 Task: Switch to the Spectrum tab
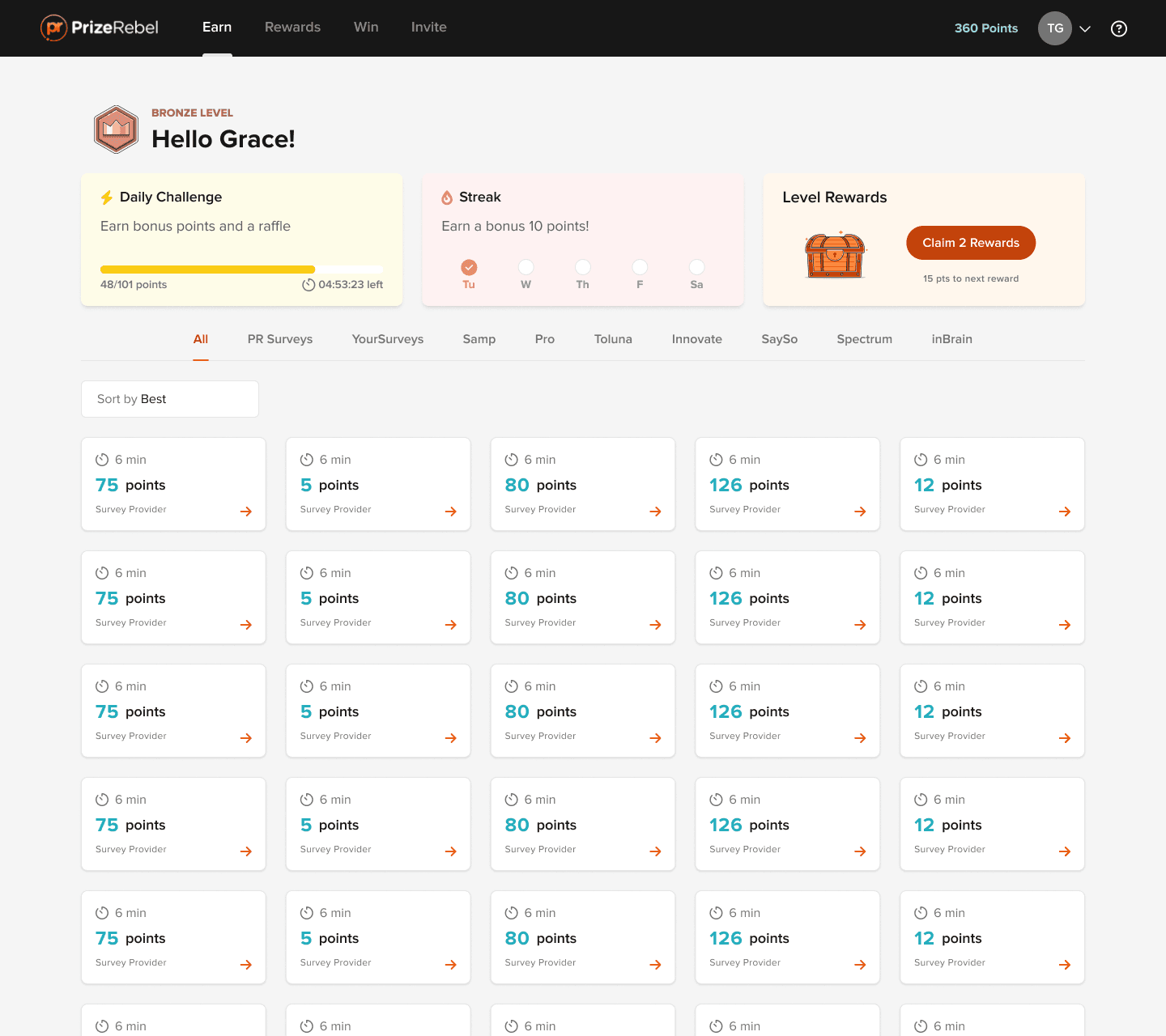pos(865,339)
